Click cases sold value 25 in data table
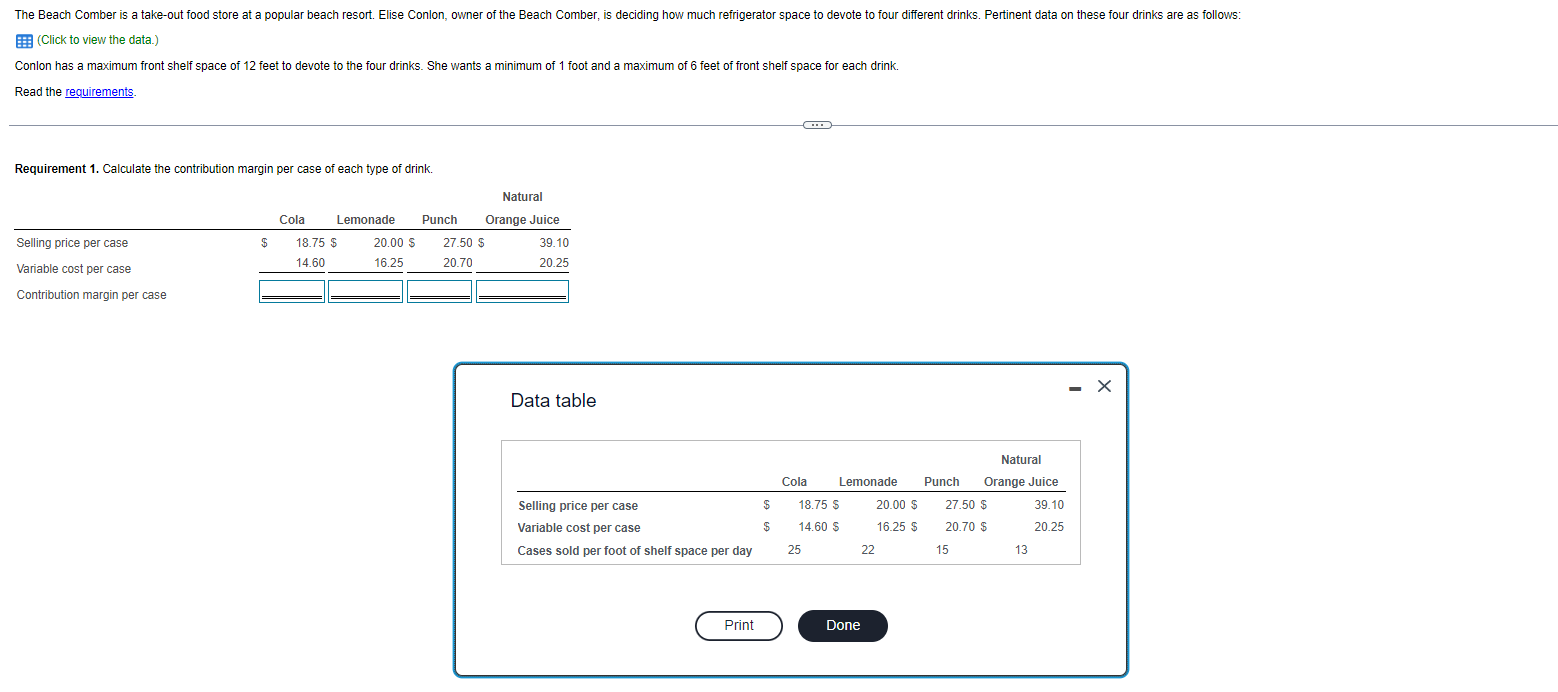The image size is (1558, 692). (794, 550)
